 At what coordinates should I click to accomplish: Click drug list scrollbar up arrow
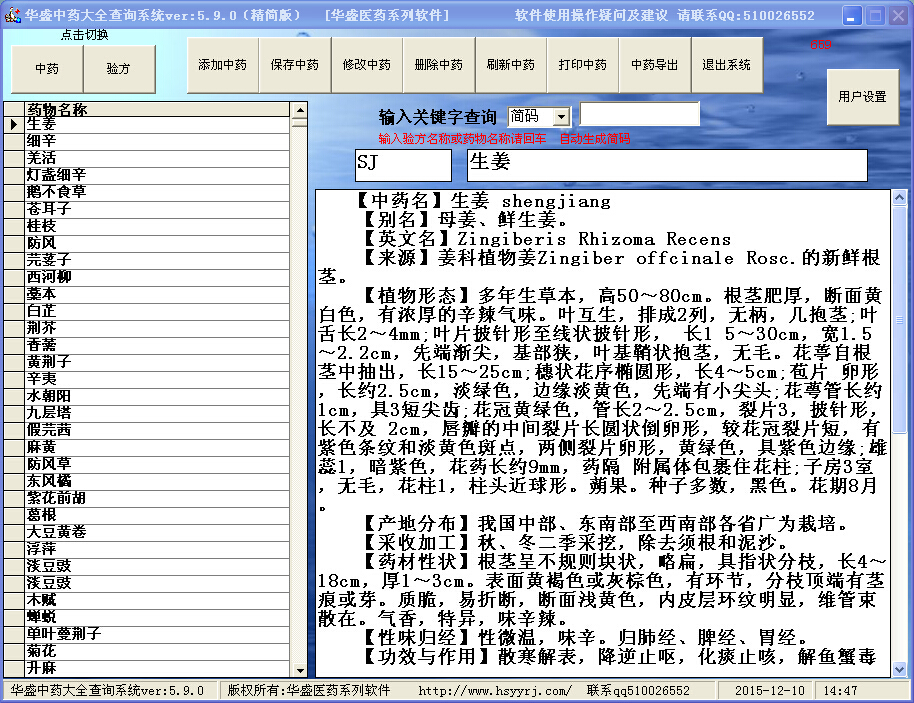pos(300,110)
